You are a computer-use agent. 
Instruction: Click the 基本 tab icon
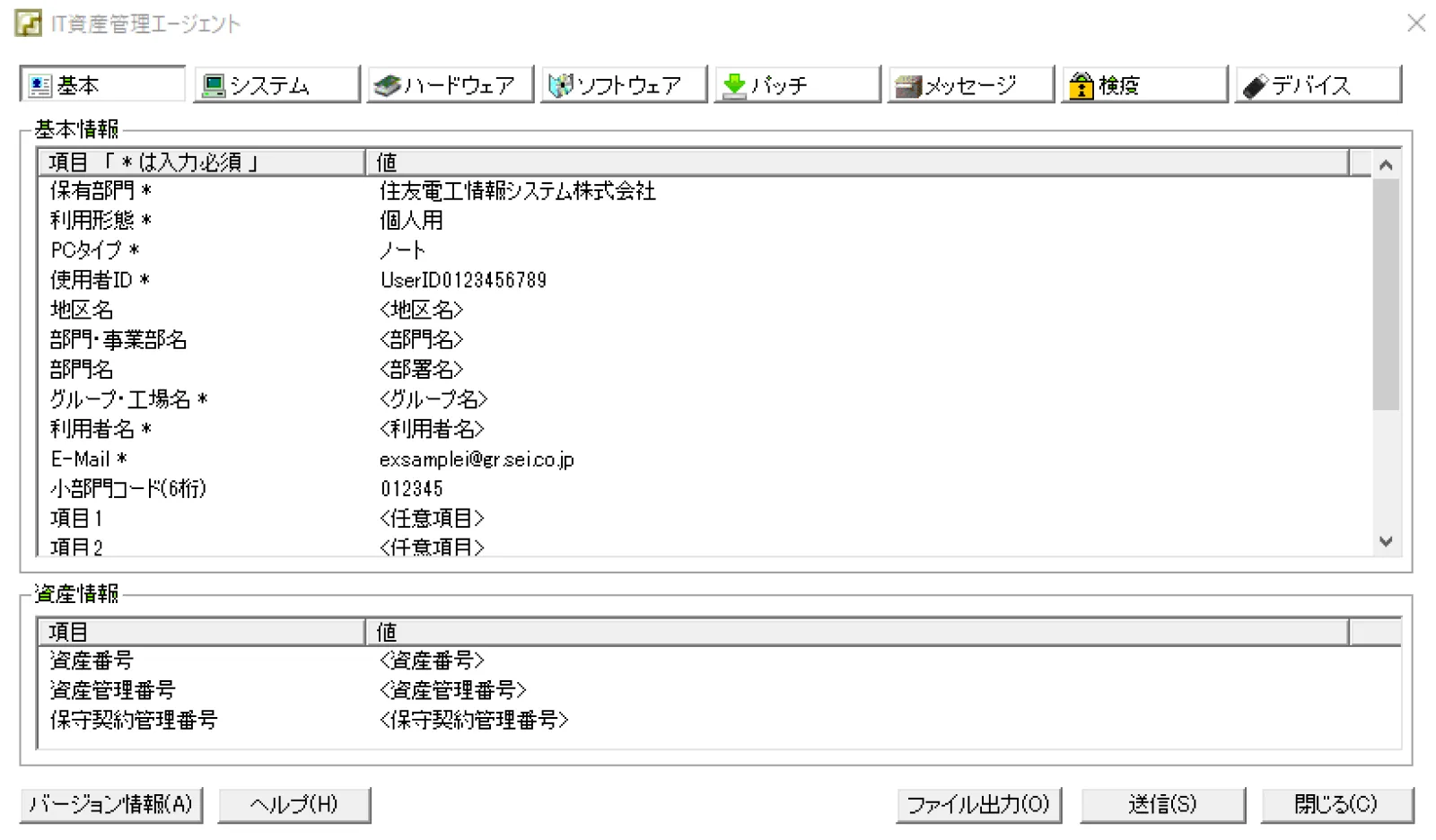point(40,85)
